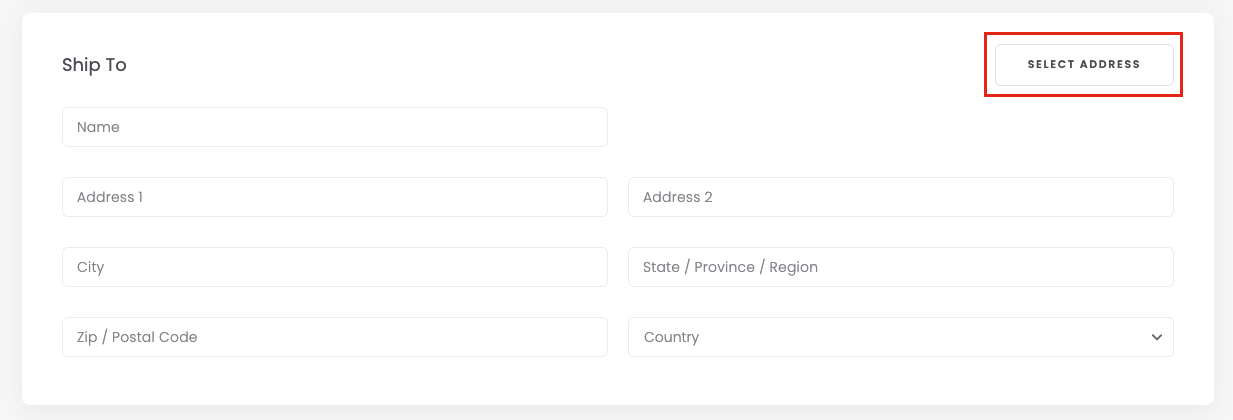The image size is (1233, 420).
Task: Choose a saved address via Select Address
Action: click(1084, 65)
